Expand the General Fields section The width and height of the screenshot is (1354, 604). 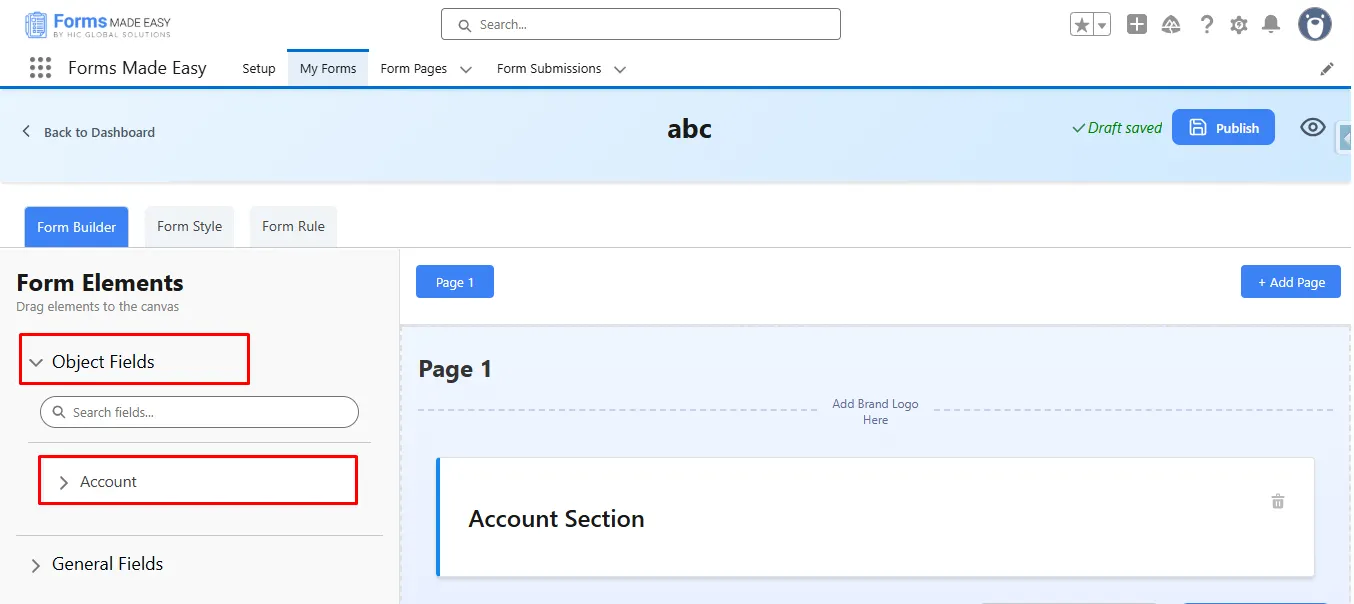tap(37, 565)
